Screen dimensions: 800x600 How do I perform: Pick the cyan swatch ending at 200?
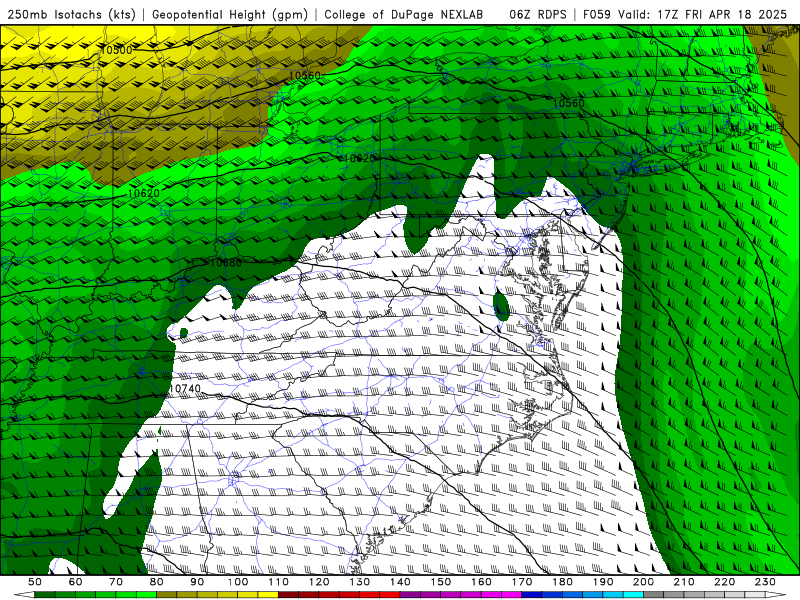click(633, 595)
